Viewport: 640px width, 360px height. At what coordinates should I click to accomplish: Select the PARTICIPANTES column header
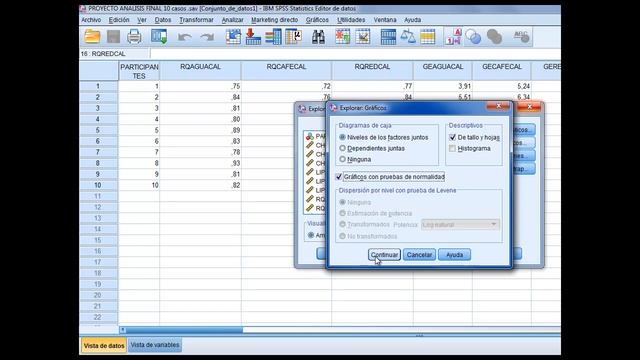[x=139, y=71]
